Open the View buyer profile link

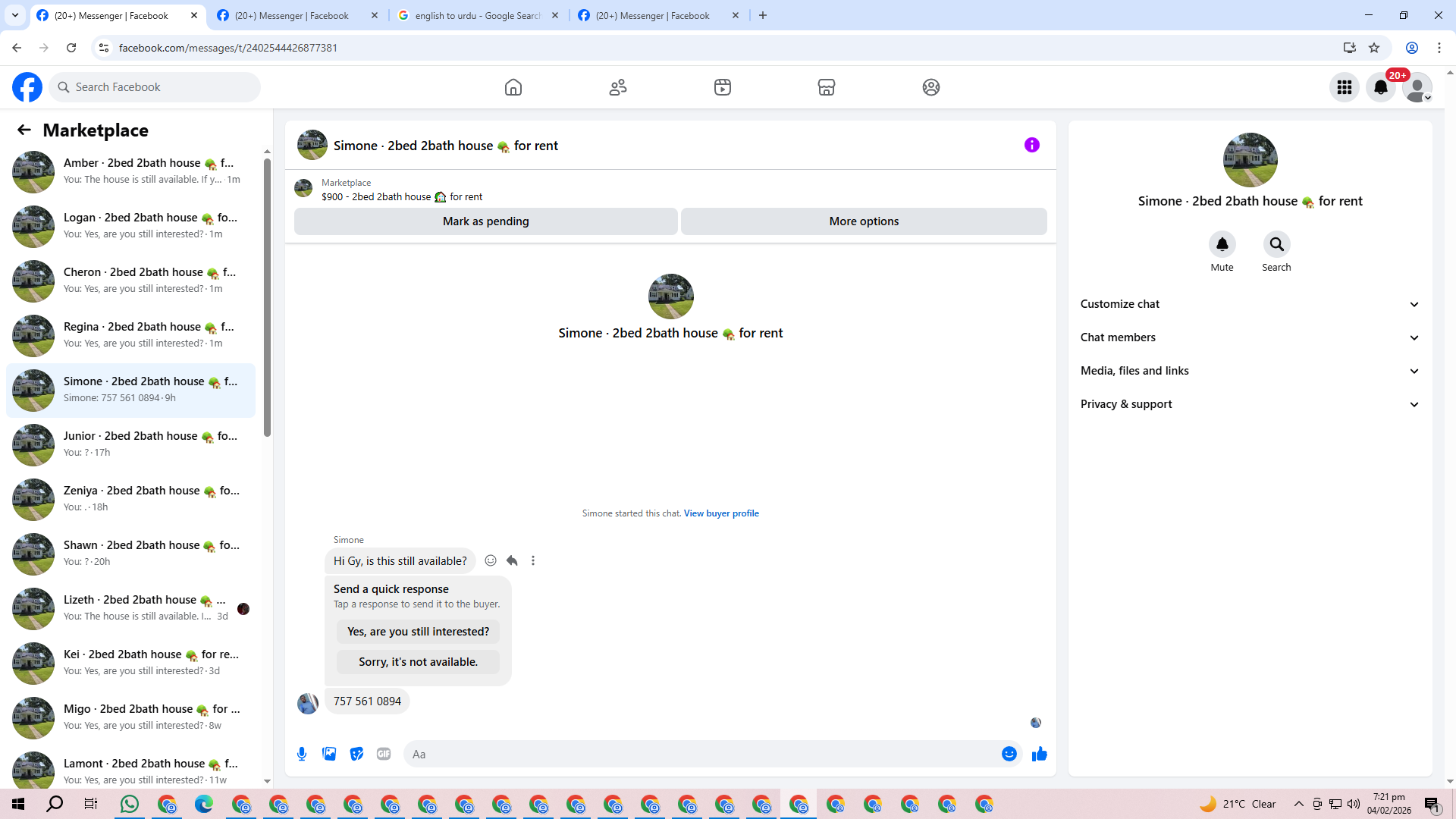pos(720,513)
